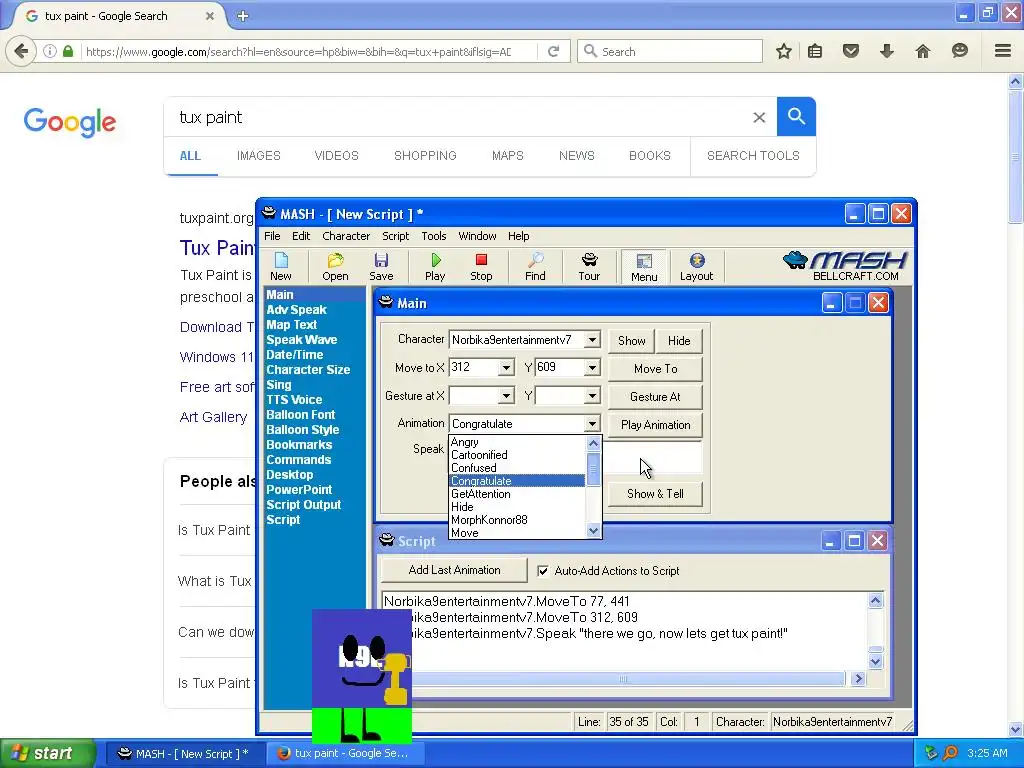The image size is (1024, 768).
Task: Select Angry in the animation list
Action: point(465,442)
